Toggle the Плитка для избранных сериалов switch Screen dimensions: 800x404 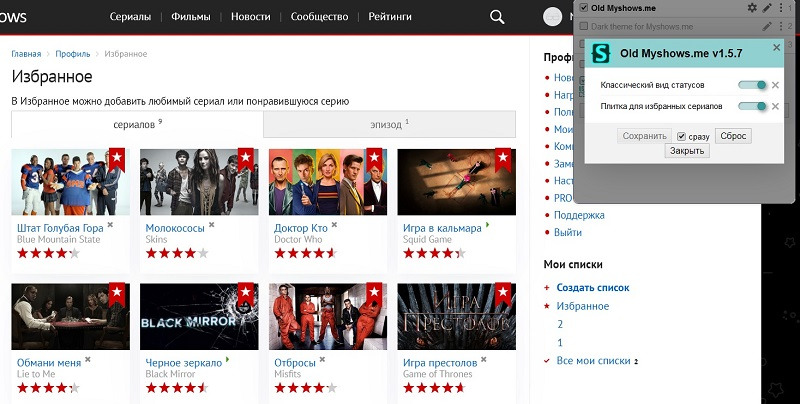[x=753, y=107]
